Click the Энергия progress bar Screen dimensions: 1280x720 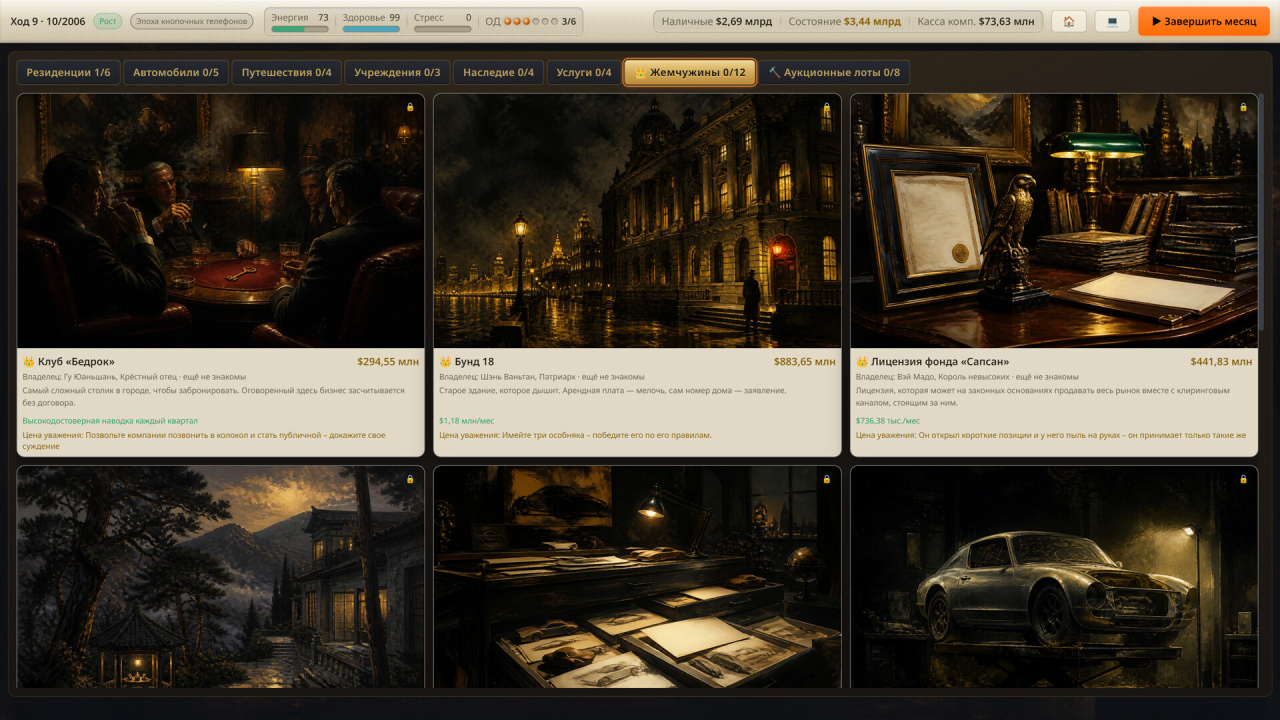coord(300,29)
